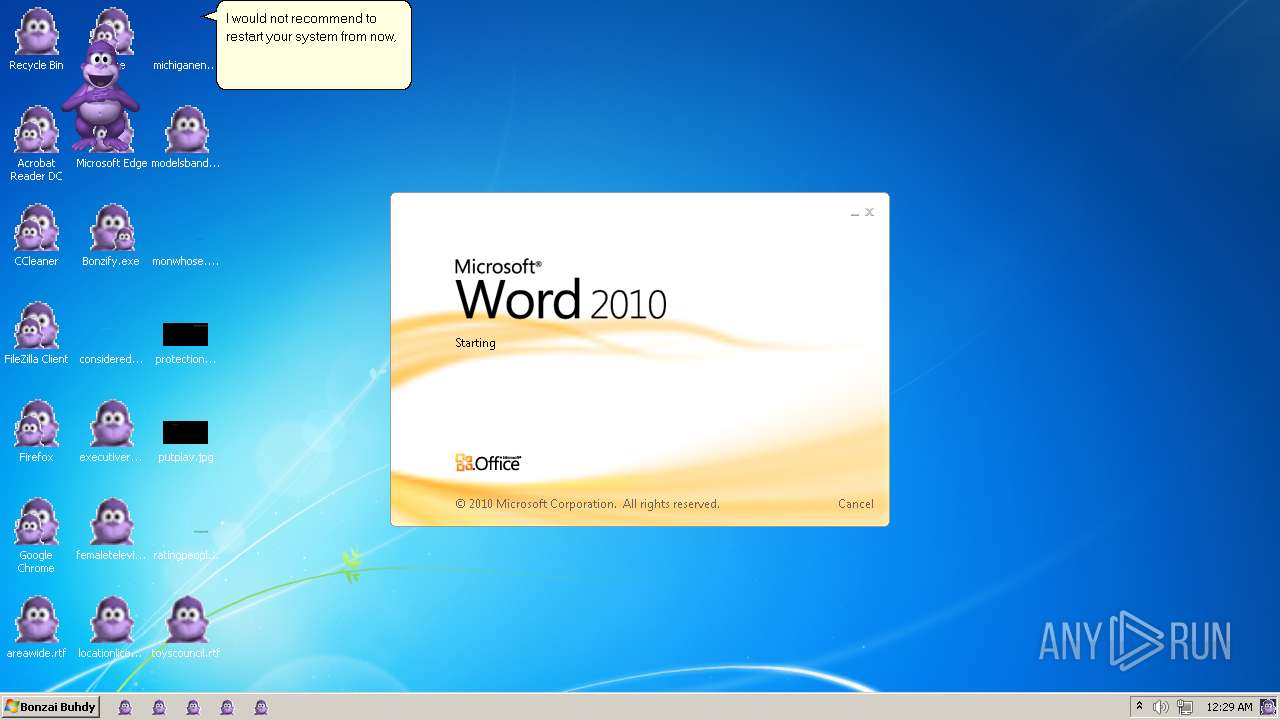Click Bonzi's speech balloon about restarting
The width and height of the screenshot is (1280, 720).
(x=313, y=45)
